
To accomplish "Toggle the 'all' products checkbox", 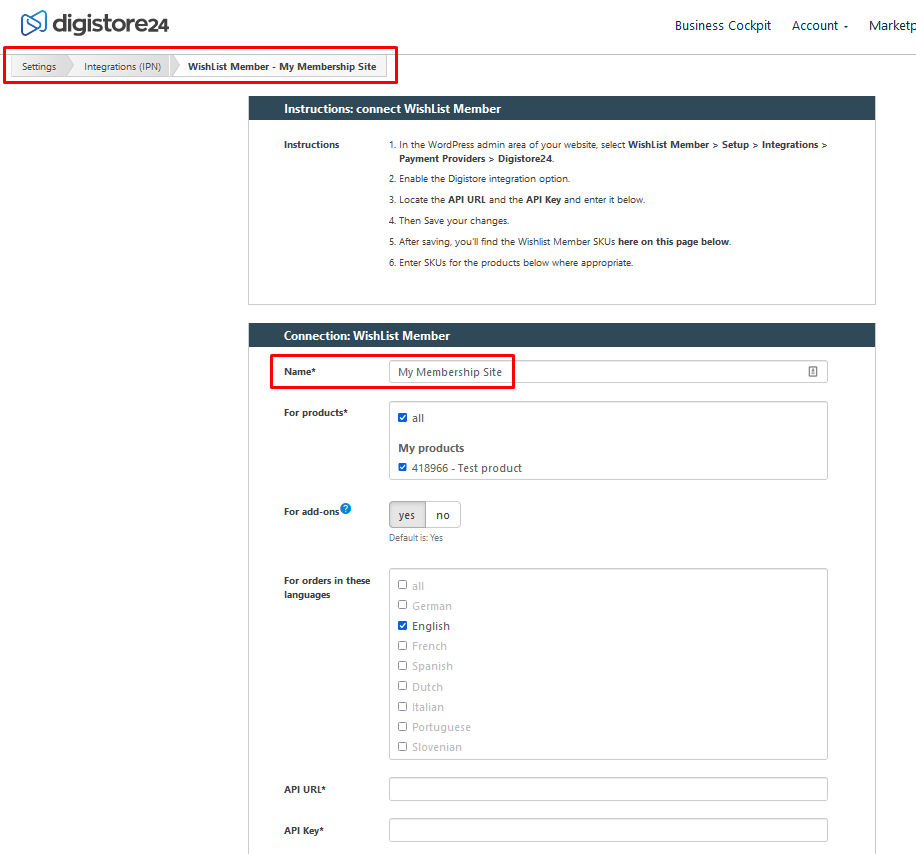I will pyautogui.click(x=403, y=418).
